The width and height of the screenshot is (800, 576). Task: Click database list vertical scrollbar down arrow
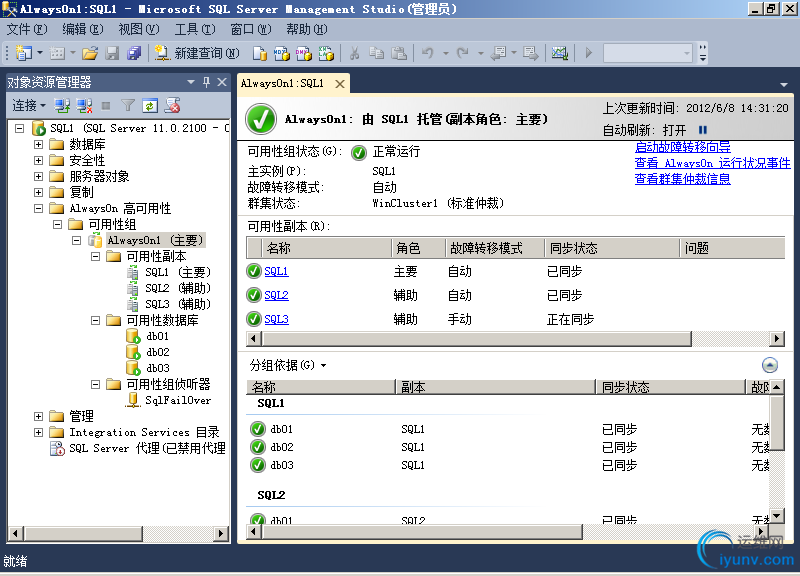(x=777, y=516)
